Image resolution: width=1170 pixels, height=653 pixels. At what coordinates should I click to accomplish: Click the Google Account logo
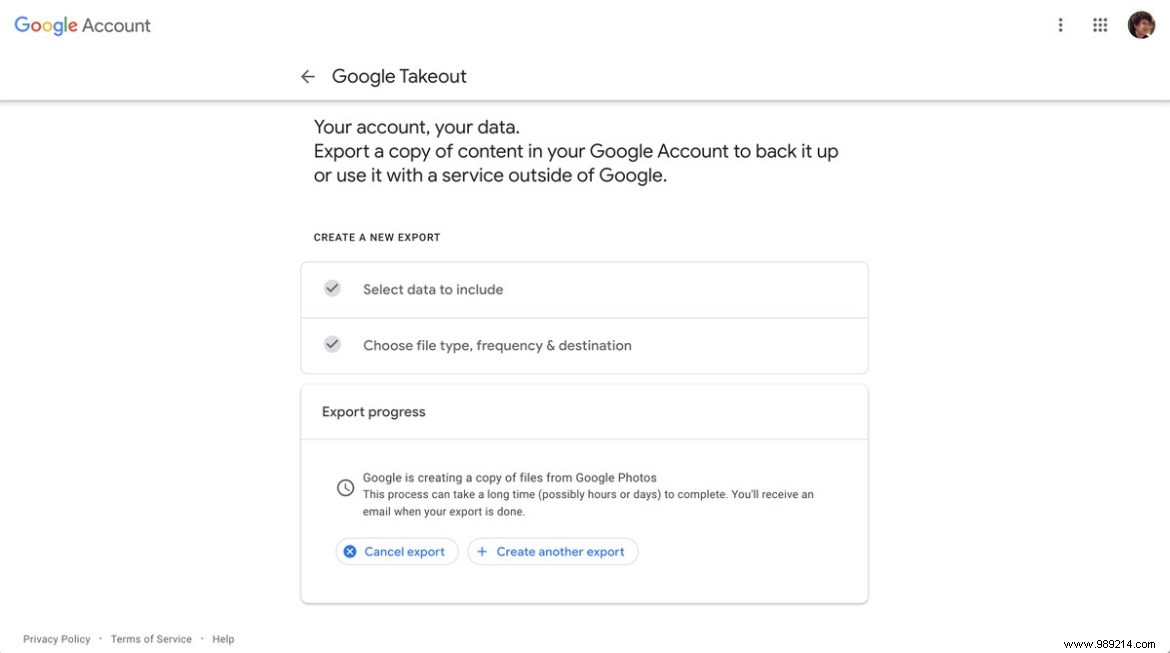click(81, 25)
